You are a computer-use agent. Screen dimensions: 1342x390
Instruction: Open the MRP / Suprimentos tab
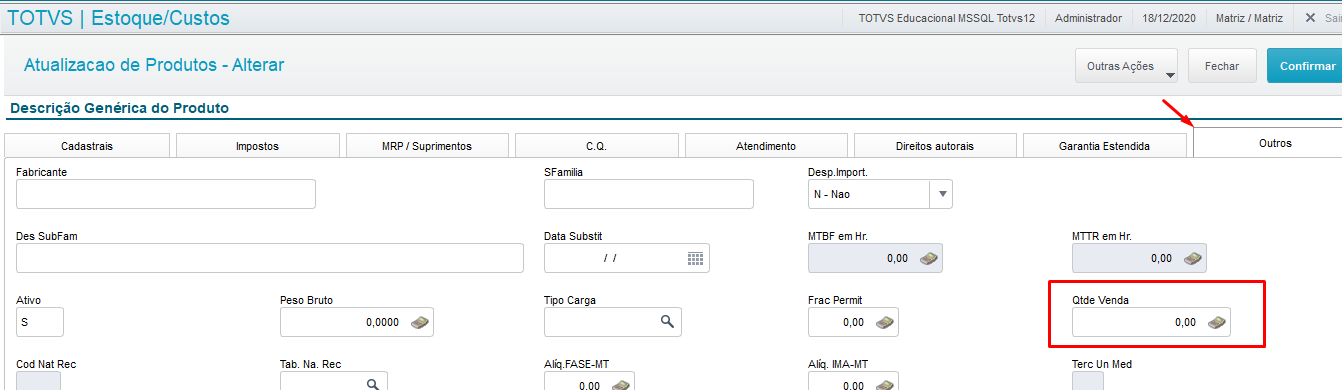tap(426, 146)
